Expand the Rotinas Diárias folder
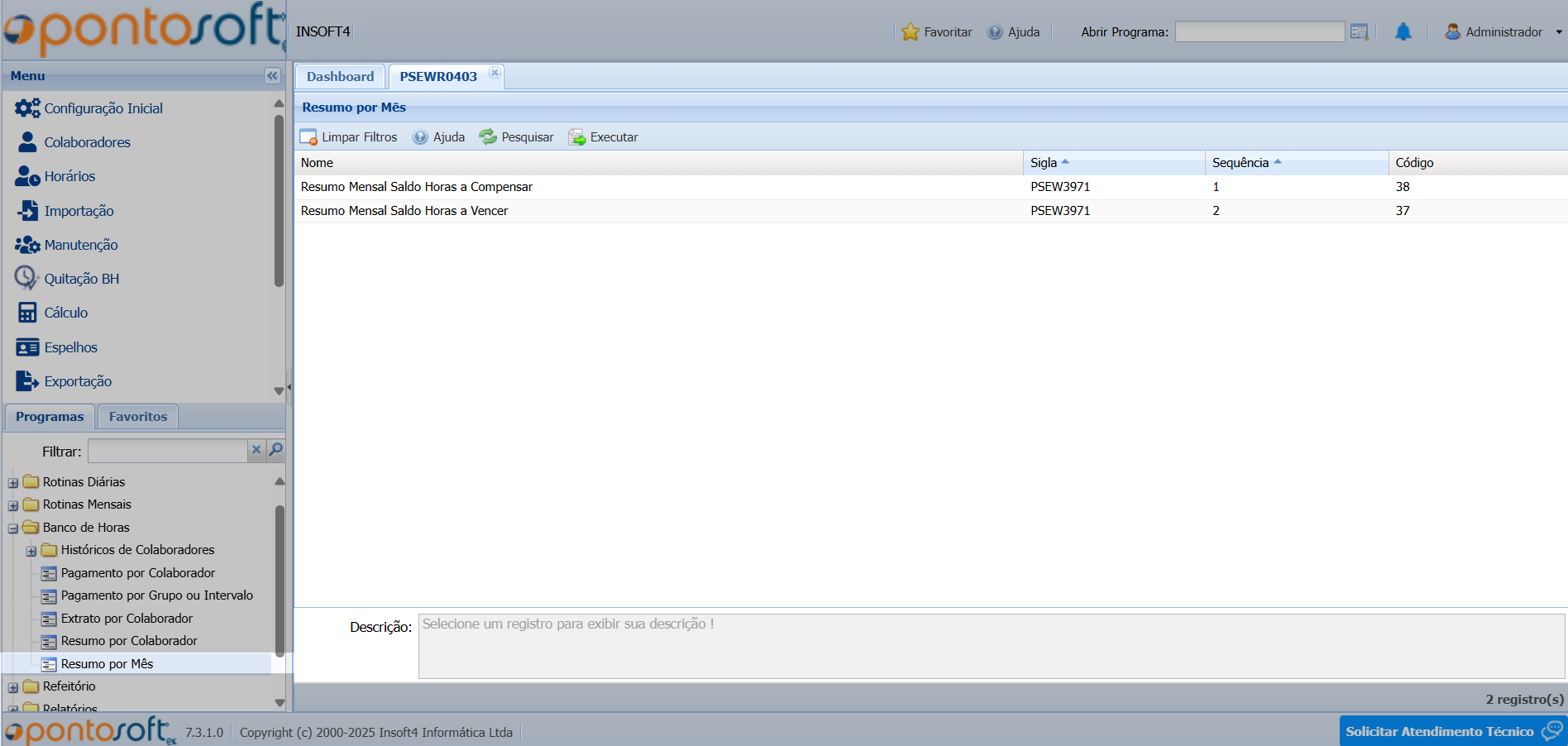The image size is (1568, 746). [13, 482]
